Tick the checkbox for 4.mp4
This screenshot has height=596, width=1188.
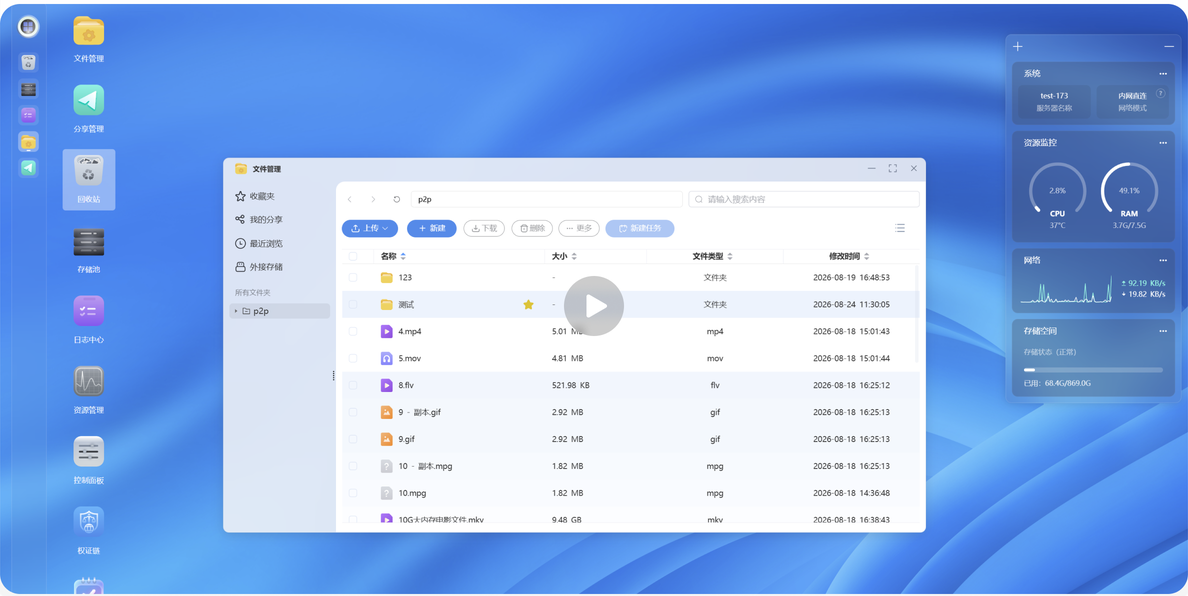pos(352,331)
